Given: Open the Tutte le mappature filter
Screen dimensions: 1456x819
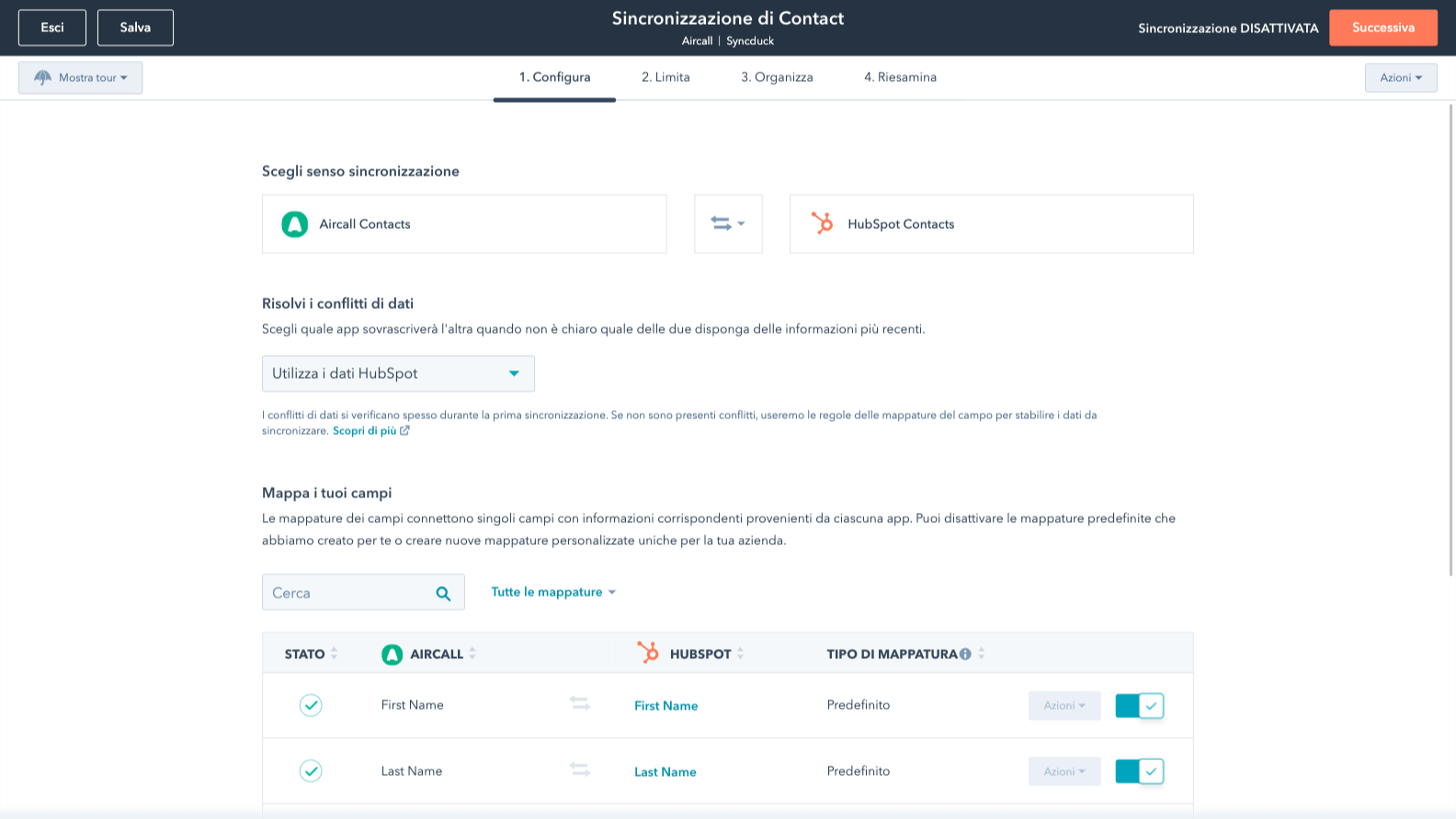Looking at the screenshot, I should pos(553,592).
